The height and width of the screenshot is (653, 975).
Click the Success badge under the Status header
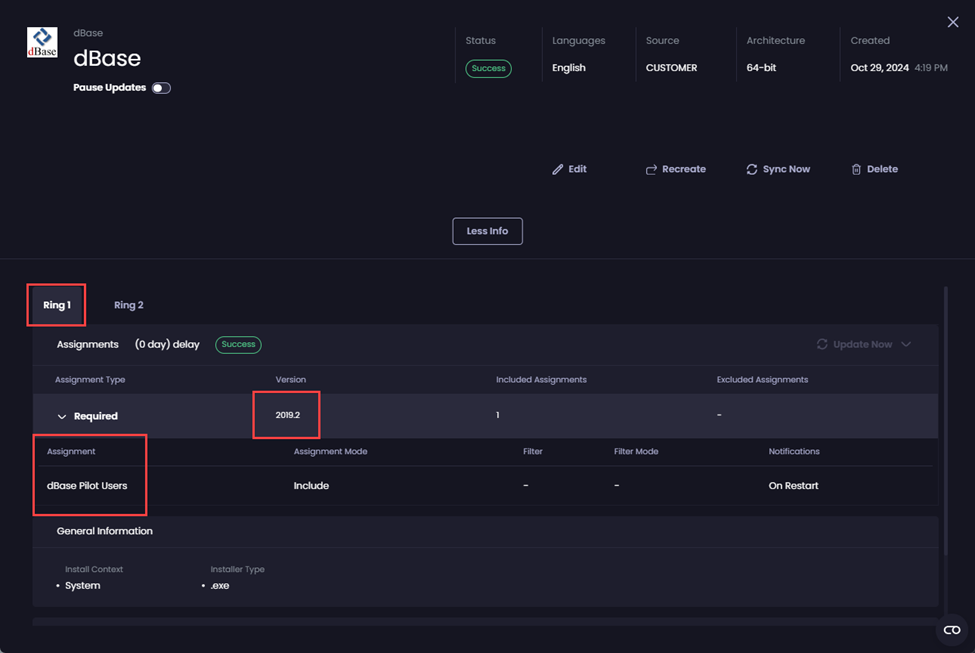click(487, 68)
